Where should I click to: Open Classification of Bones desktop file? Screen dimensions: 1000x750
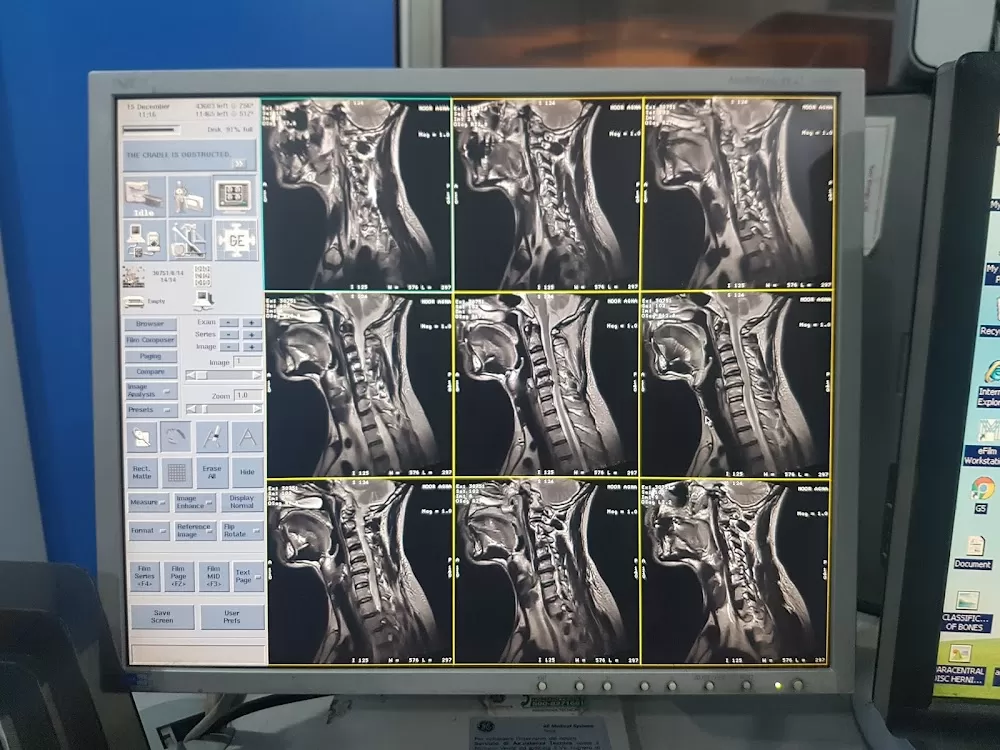(966, 611)
